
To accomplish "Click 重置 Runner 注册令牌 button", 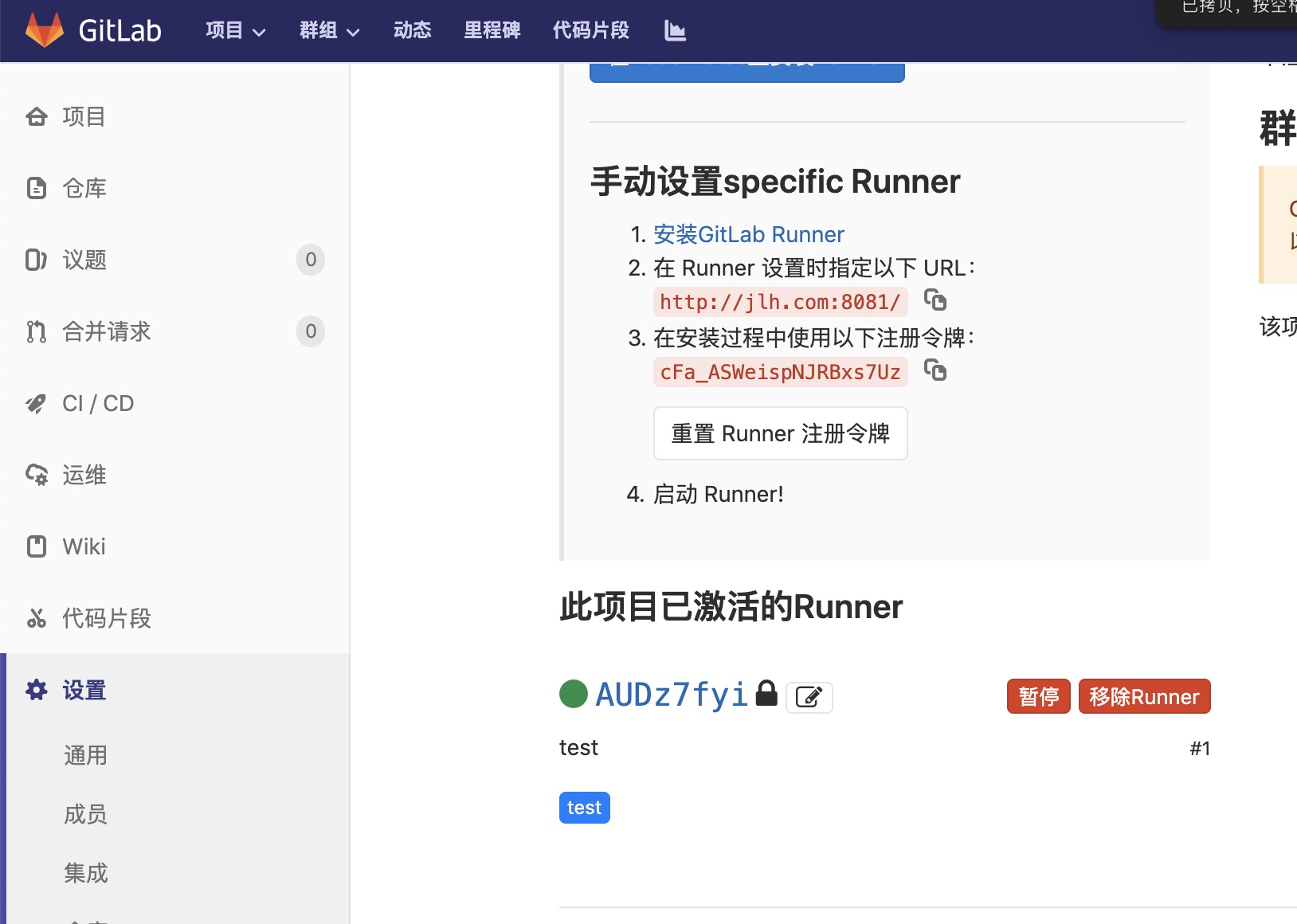I will point(780,433).
